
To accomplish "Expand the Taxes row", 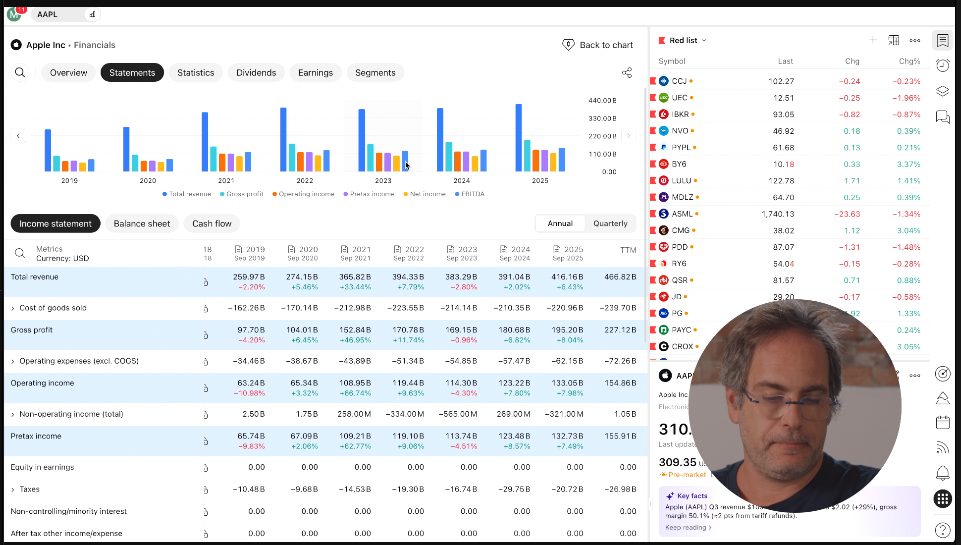I will click(x=13, y=490).
